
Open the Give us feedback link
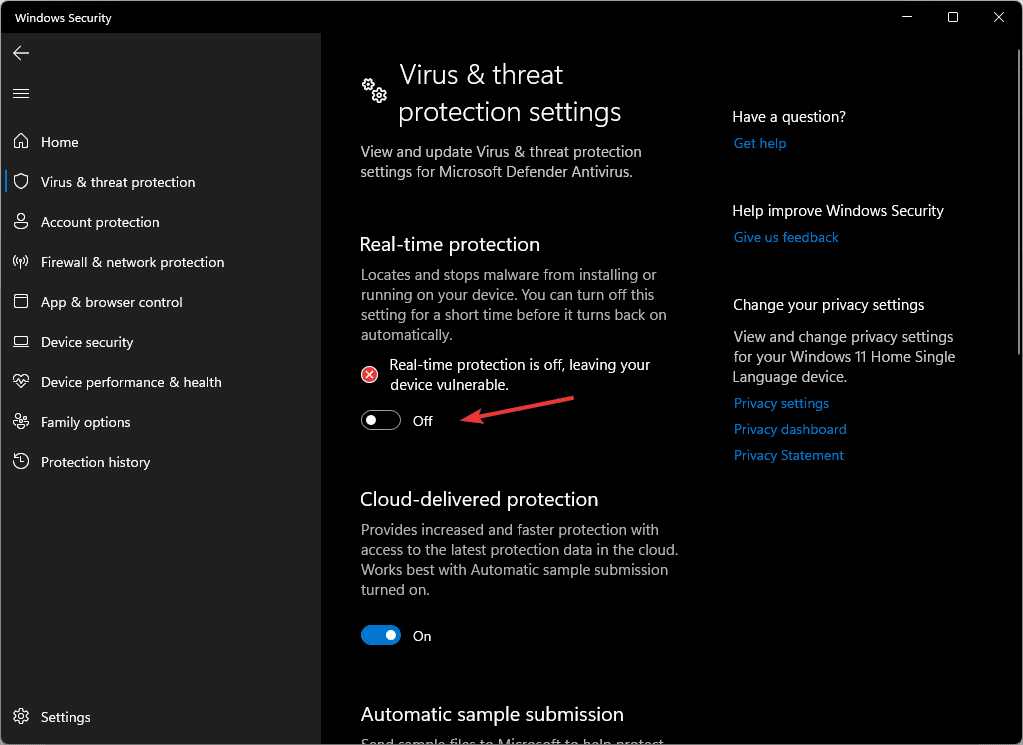786,237
